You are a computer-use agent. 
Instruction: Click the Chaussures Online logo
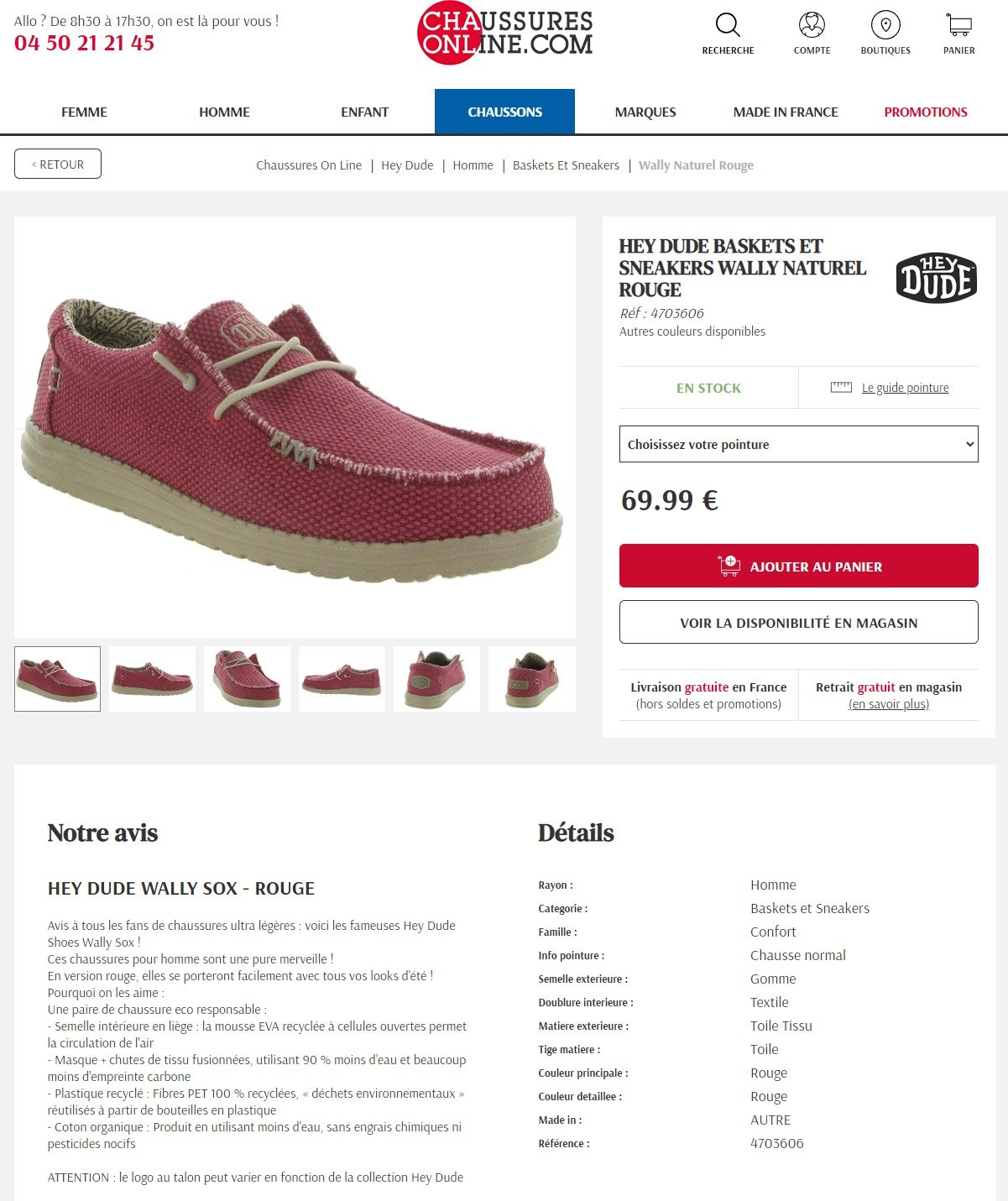(x=504, y=33)
